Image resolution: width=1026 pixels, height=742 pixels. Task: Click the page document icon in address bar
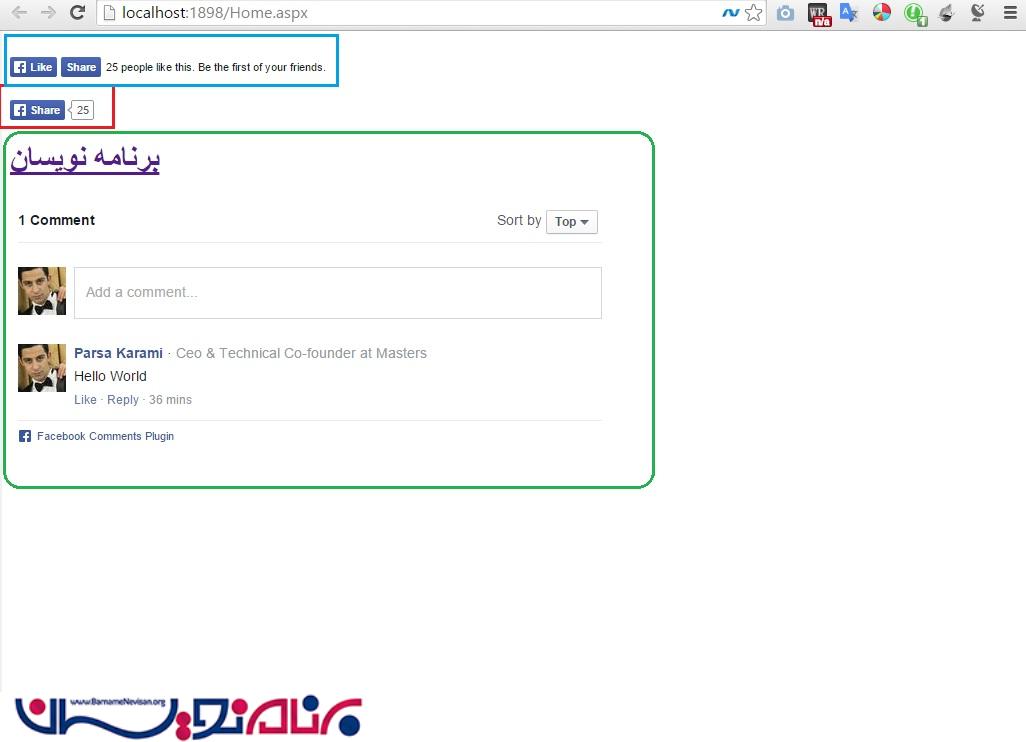click(x=109, y=13)
